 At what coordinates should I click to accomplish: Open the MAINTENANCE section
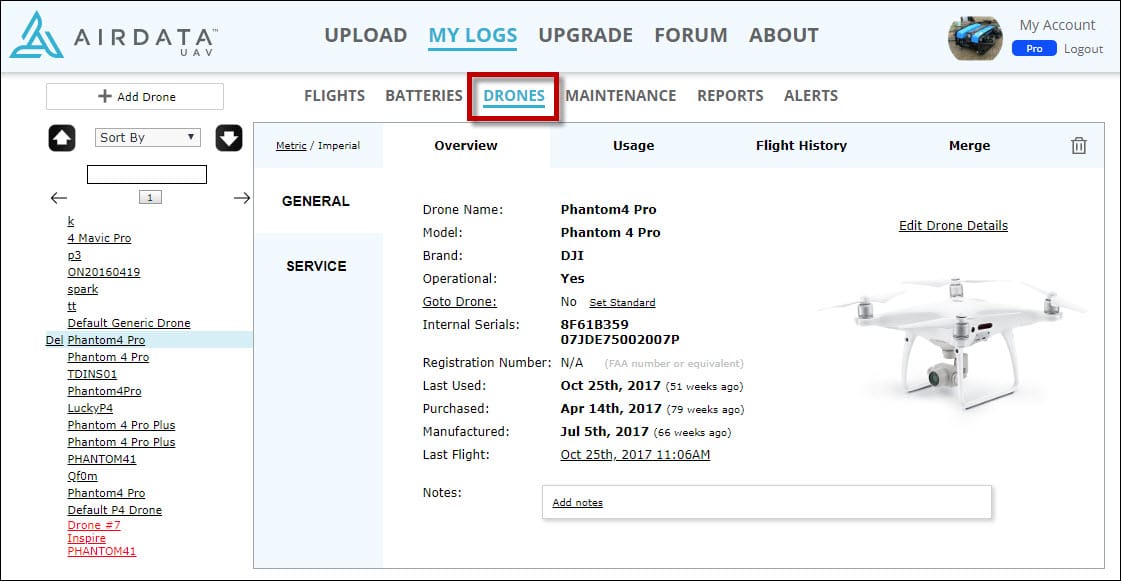coord(621,96)
